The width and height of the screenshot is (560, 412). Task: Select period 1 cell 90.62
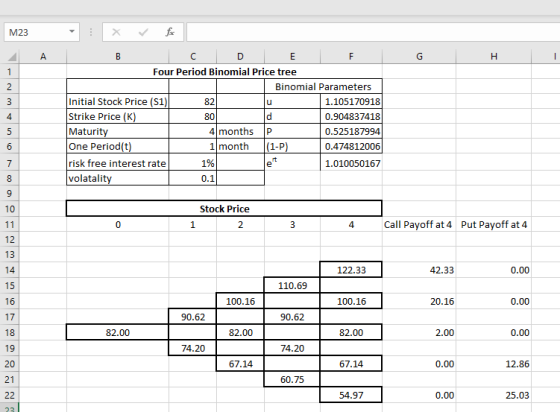[193, 317]
